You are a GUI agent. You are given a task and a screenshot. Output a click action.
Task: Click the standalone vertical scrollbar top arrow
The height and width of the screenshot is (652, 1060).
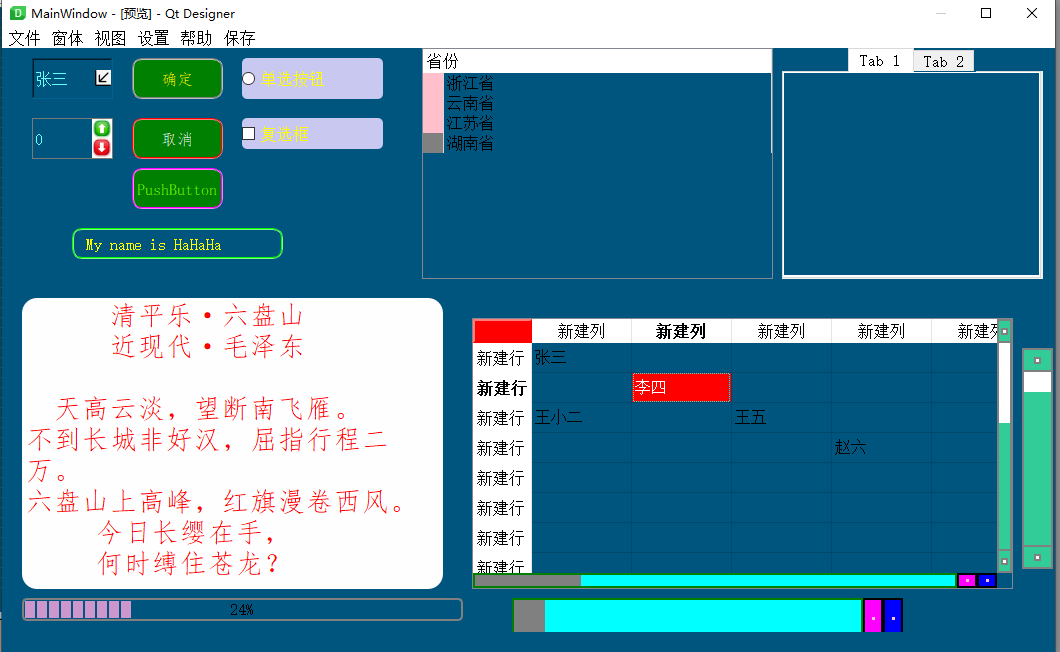(x=1037, y=360)
